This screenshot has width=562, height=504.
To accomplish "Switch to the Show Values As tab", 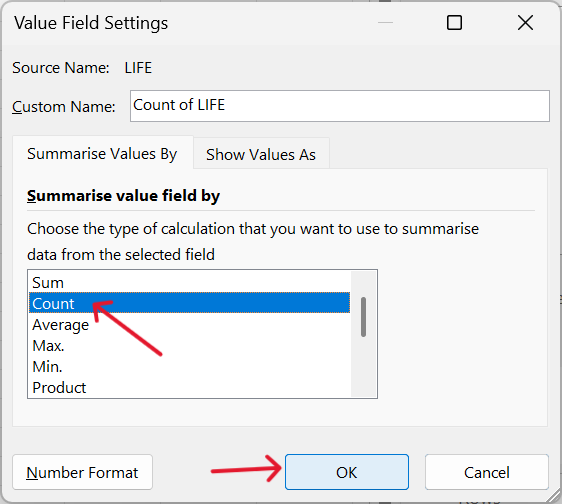I will 261,154.
